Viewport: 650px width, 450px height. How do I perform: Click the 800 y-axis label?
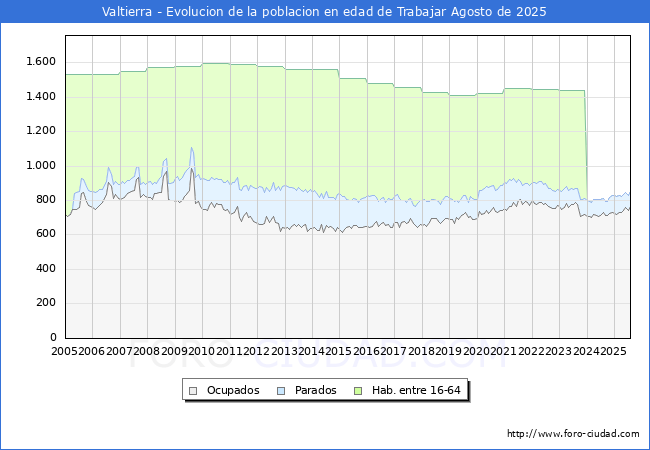pyautogui.click(x=44, y=200)
